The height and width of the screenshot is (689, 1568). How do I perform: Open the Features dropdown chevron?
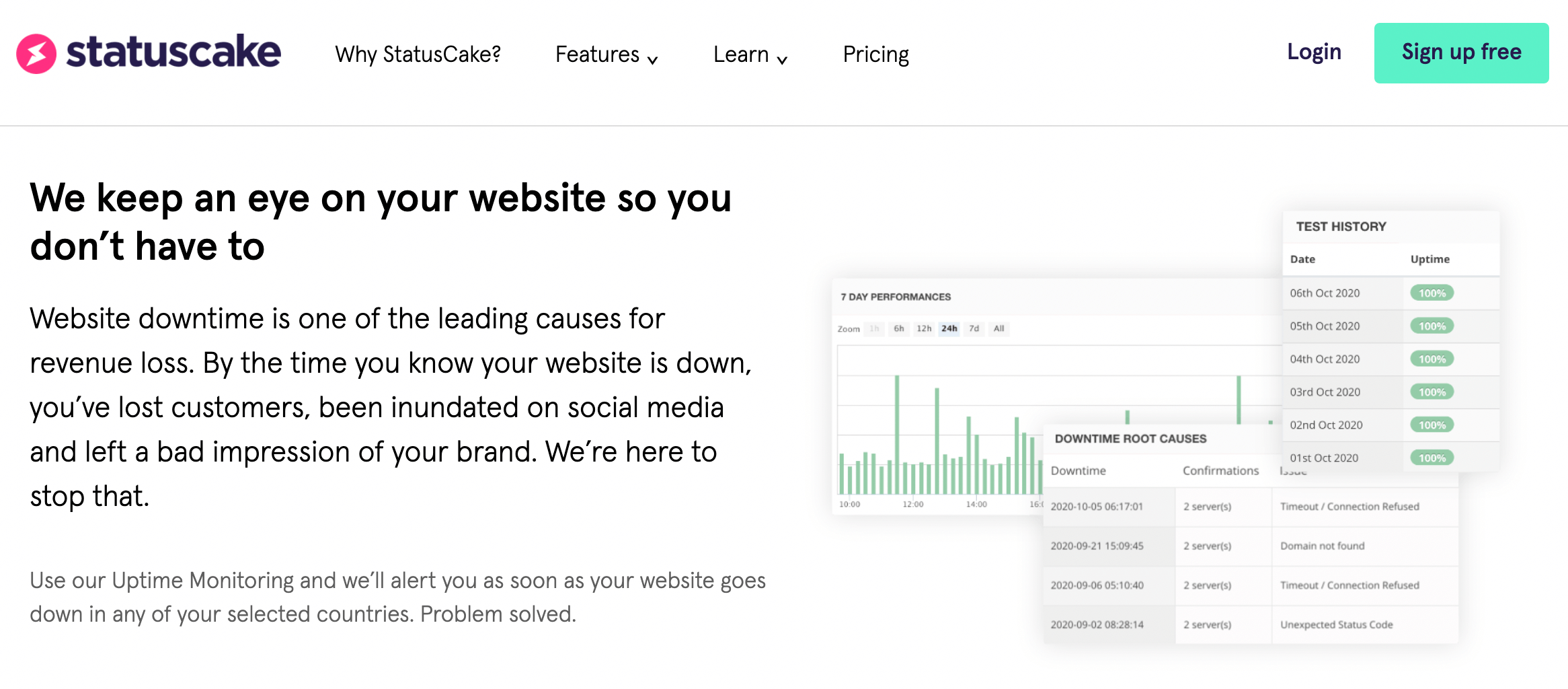tap(652, 60)
